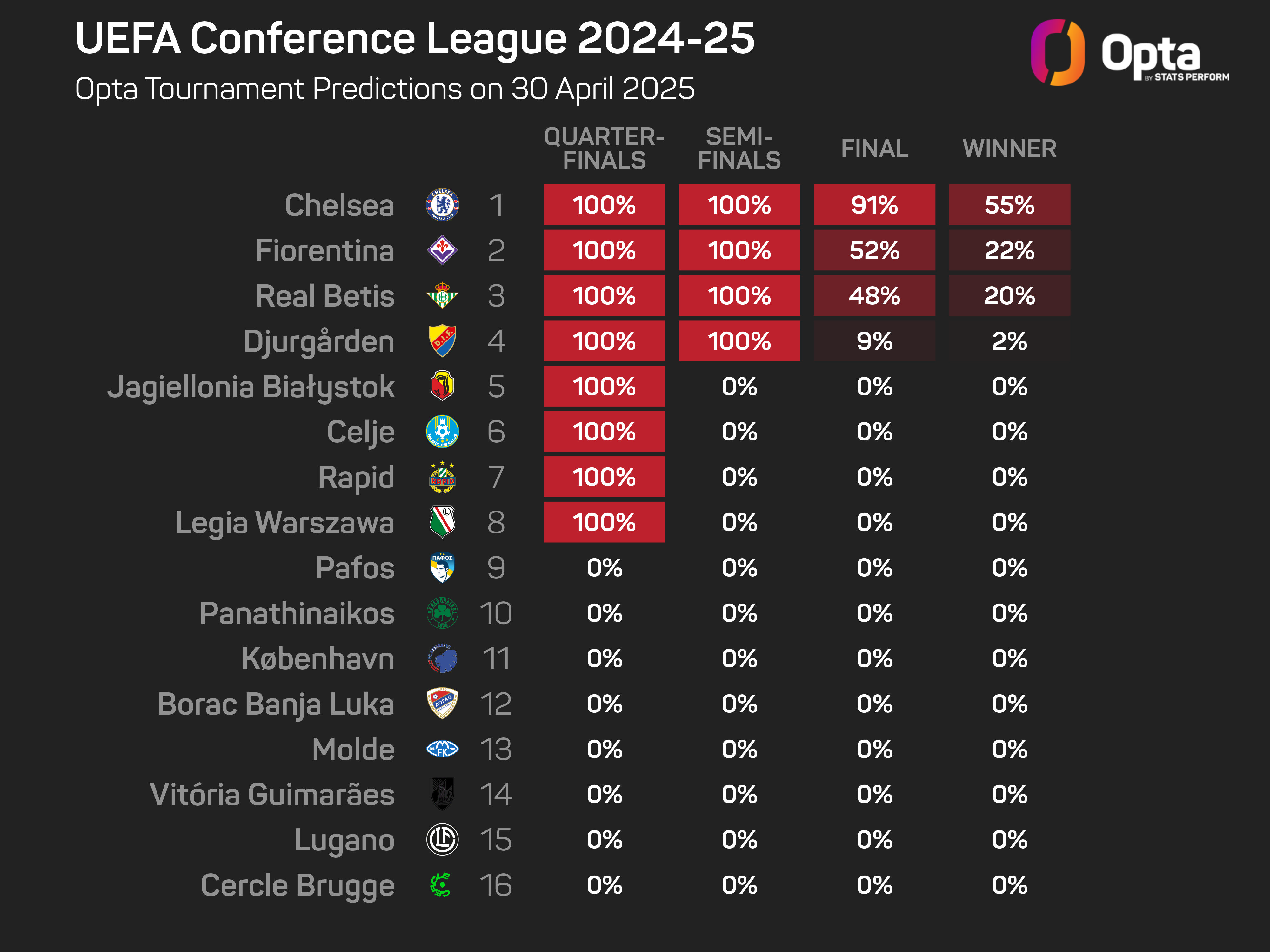Select the Real Betis crest icon
The height and width of the screenshot is (952, 1270).
pyautogui.click(x=442, y=295)
